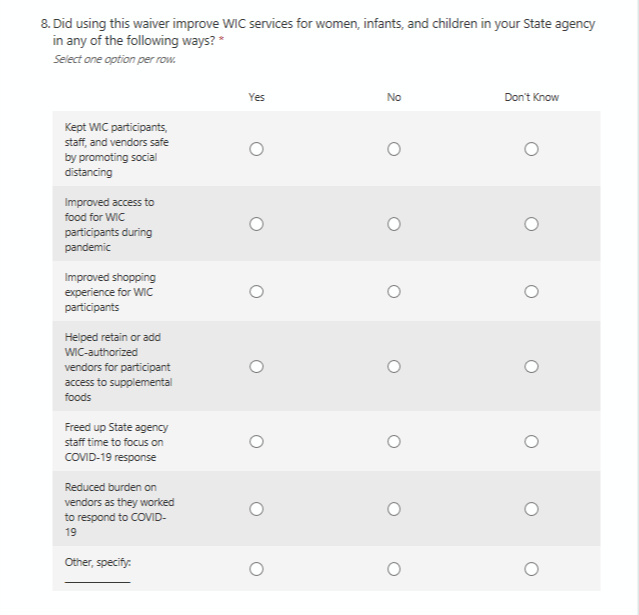Image resolution: width=639 pixels, height=615 pixels.
Task: Select Yes for promoting social distancing
Action: (x=257, y=150)
